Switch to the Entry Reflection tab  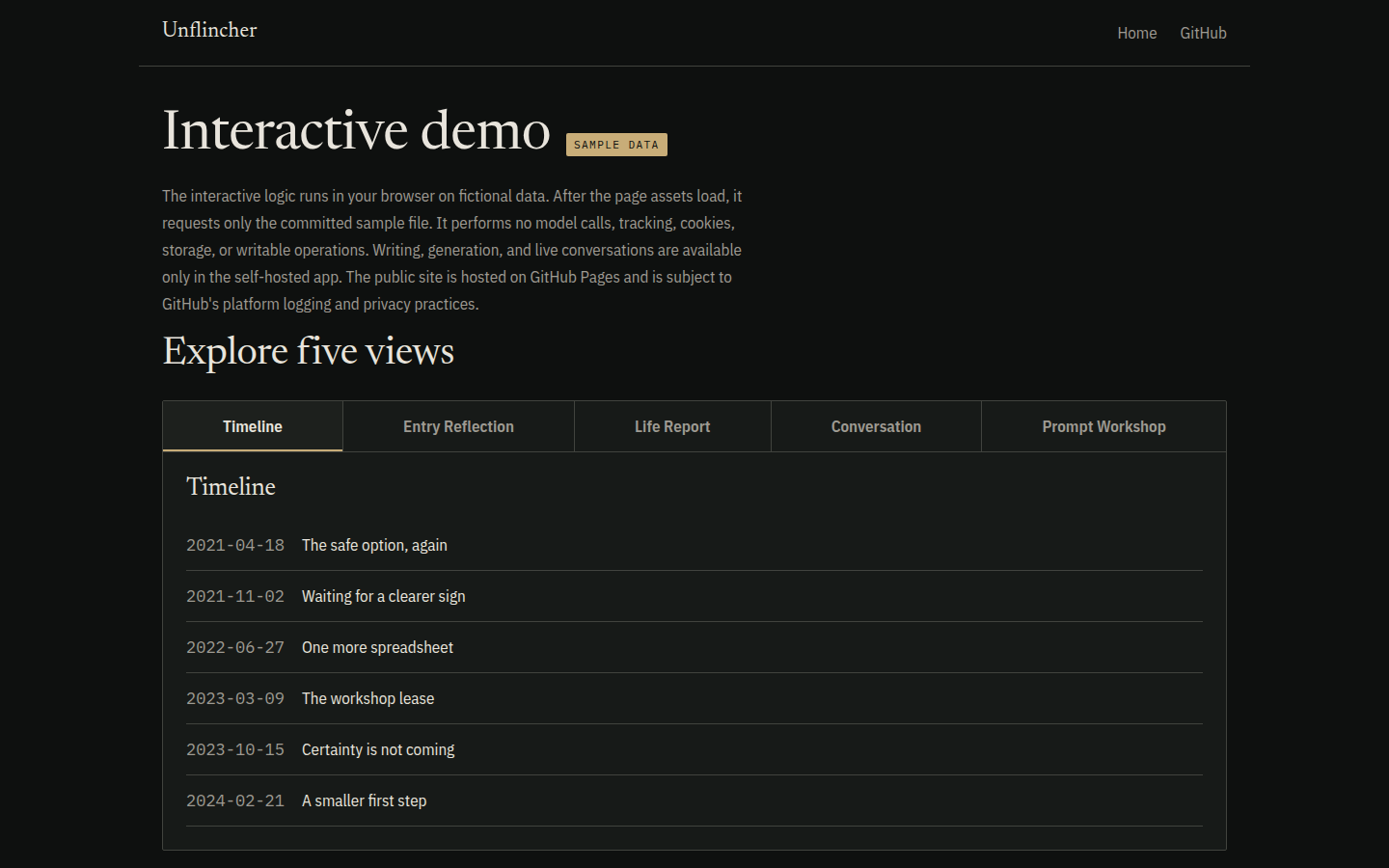coord(458,426)
